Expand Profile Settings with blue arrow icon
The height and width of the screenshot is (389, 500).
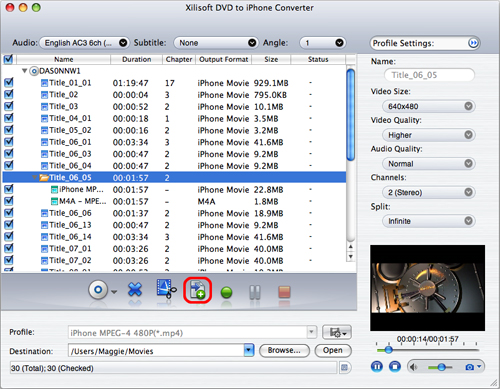473,43
